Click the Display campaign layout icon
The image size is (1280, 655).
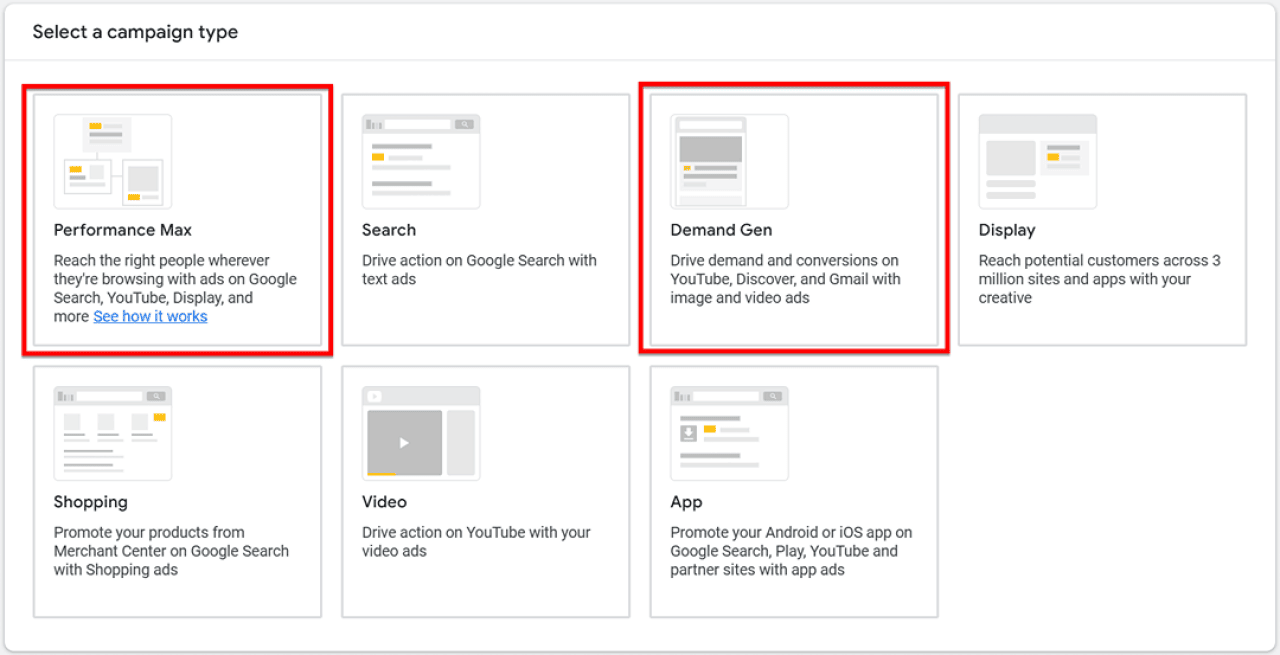pyautogui.click(x=1037, y=160)
